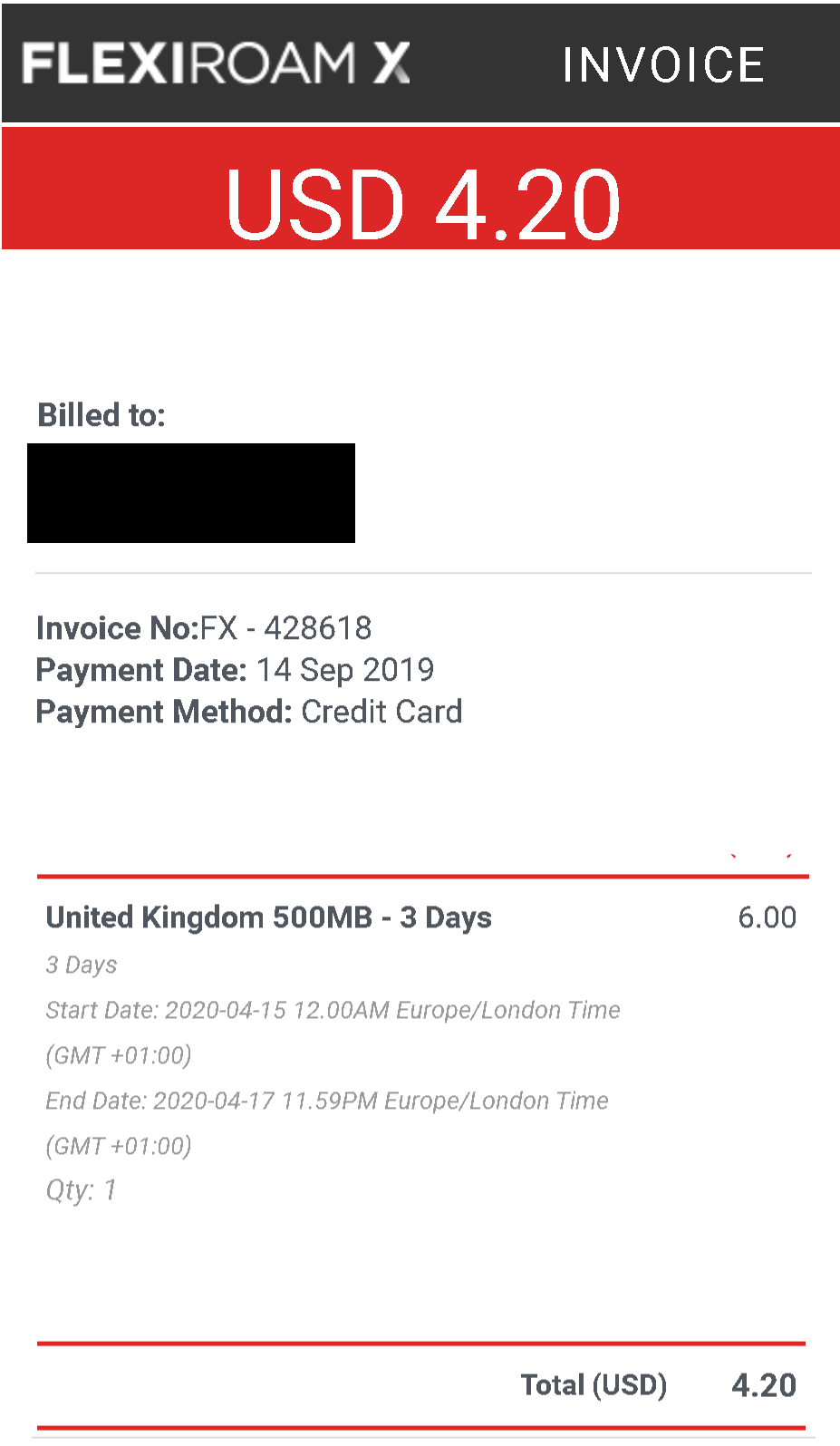Click the Total (USD) label
The height and width of the screenshot is (1446, 840).
click(594, 1385)
